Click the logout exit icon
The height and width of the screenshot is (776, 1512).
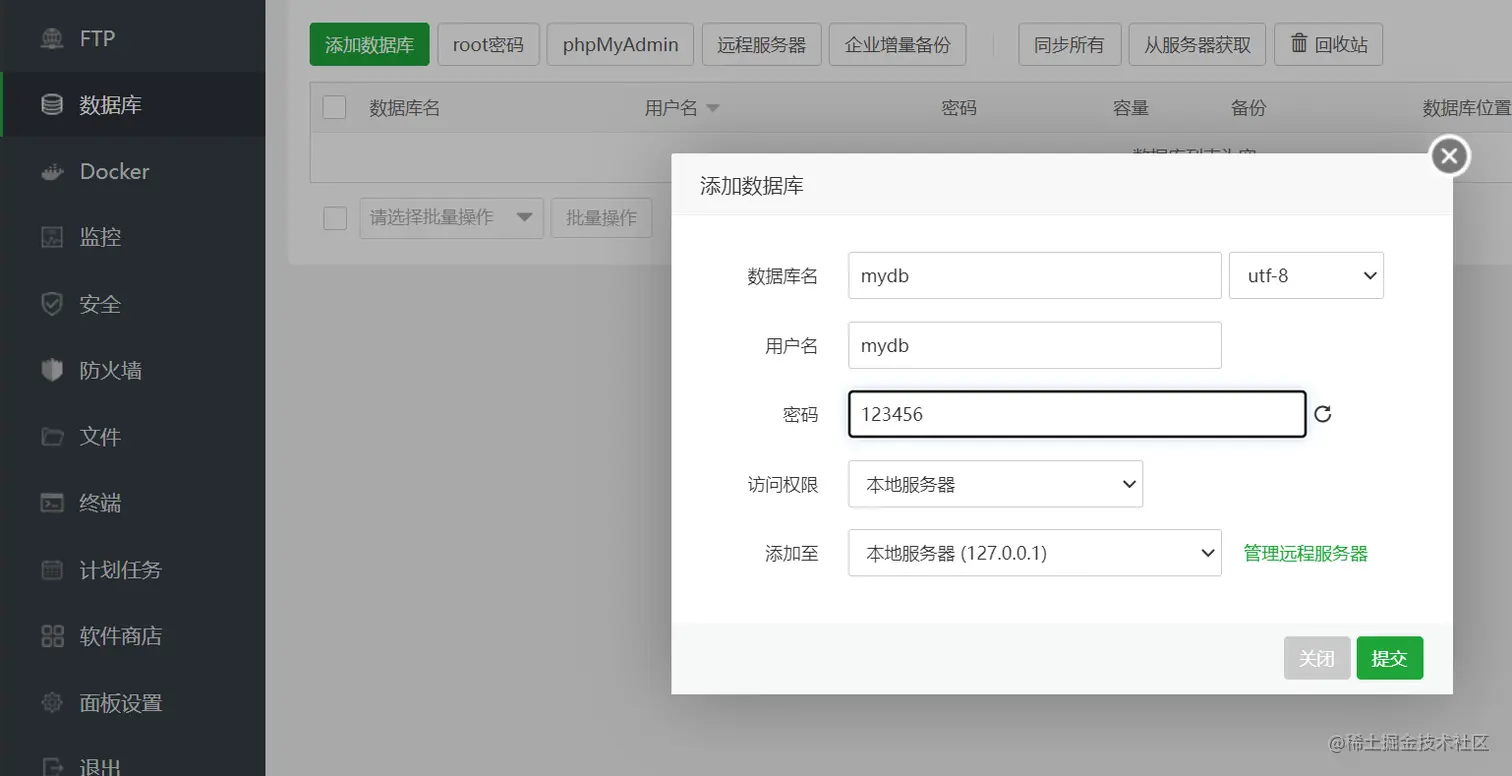[x=52, y=768]
